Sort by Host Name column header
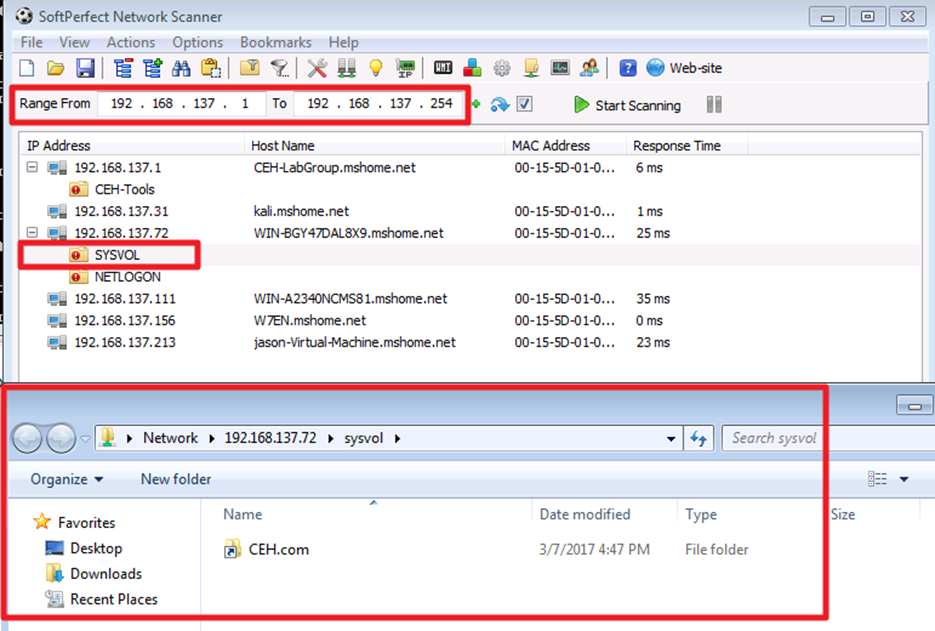The image size is (935, 631). 374,146
